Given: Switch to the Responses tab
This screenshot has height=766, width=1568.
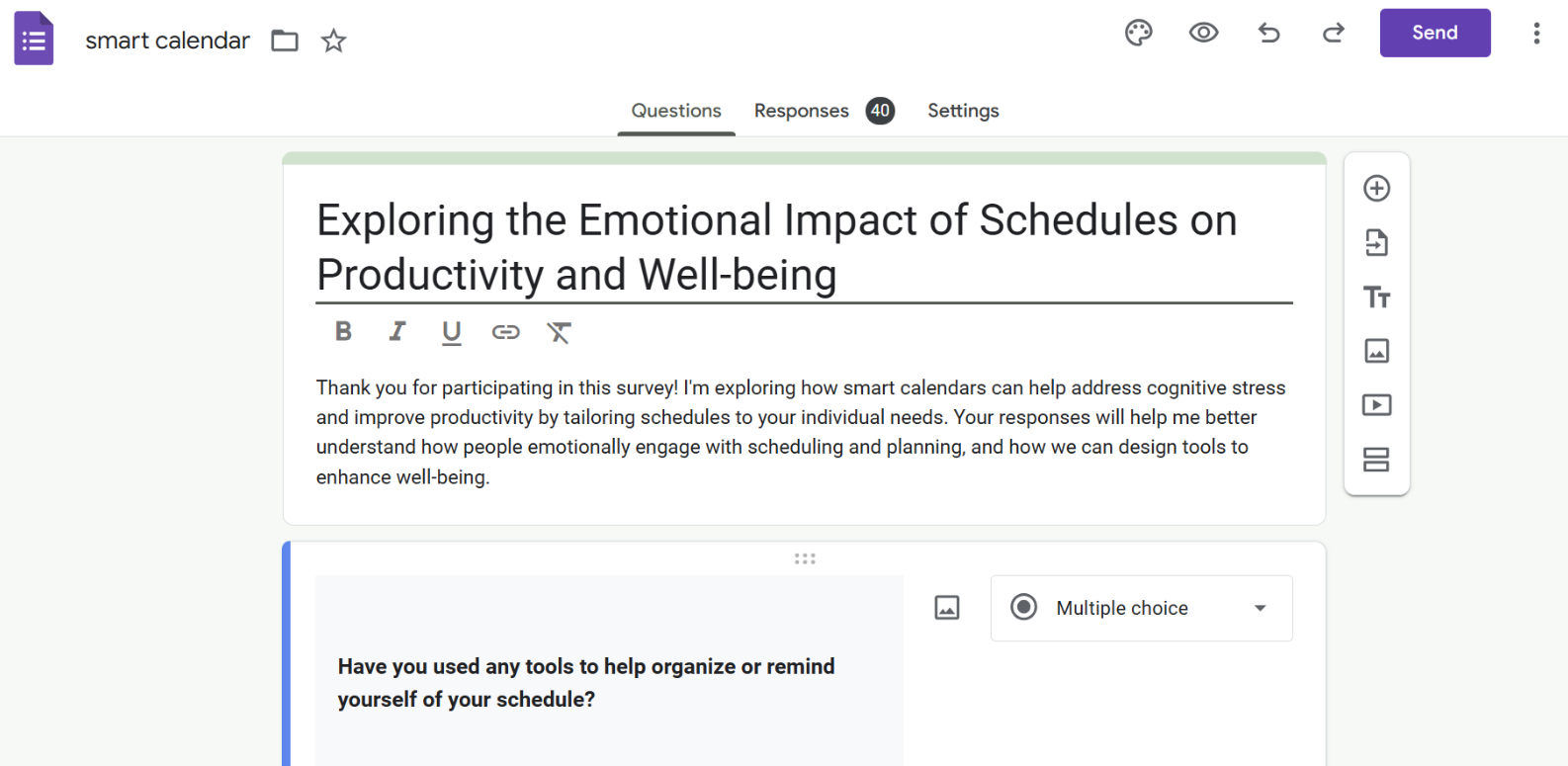Looking at the screenshot, I should point(824,111).
